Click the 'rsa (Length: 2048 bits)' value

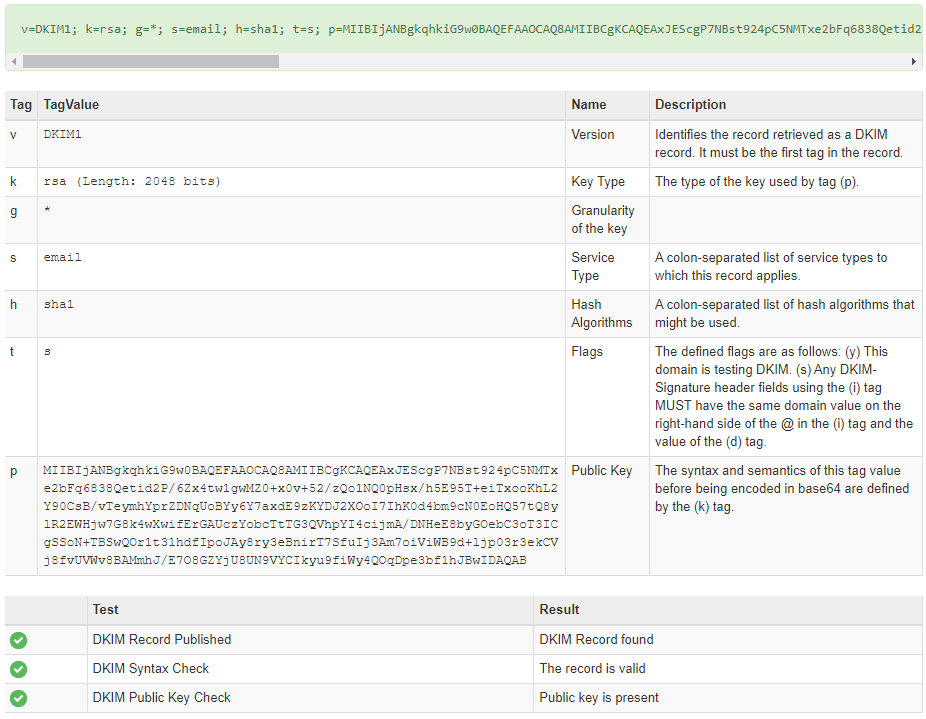click(x=132, y=181)
